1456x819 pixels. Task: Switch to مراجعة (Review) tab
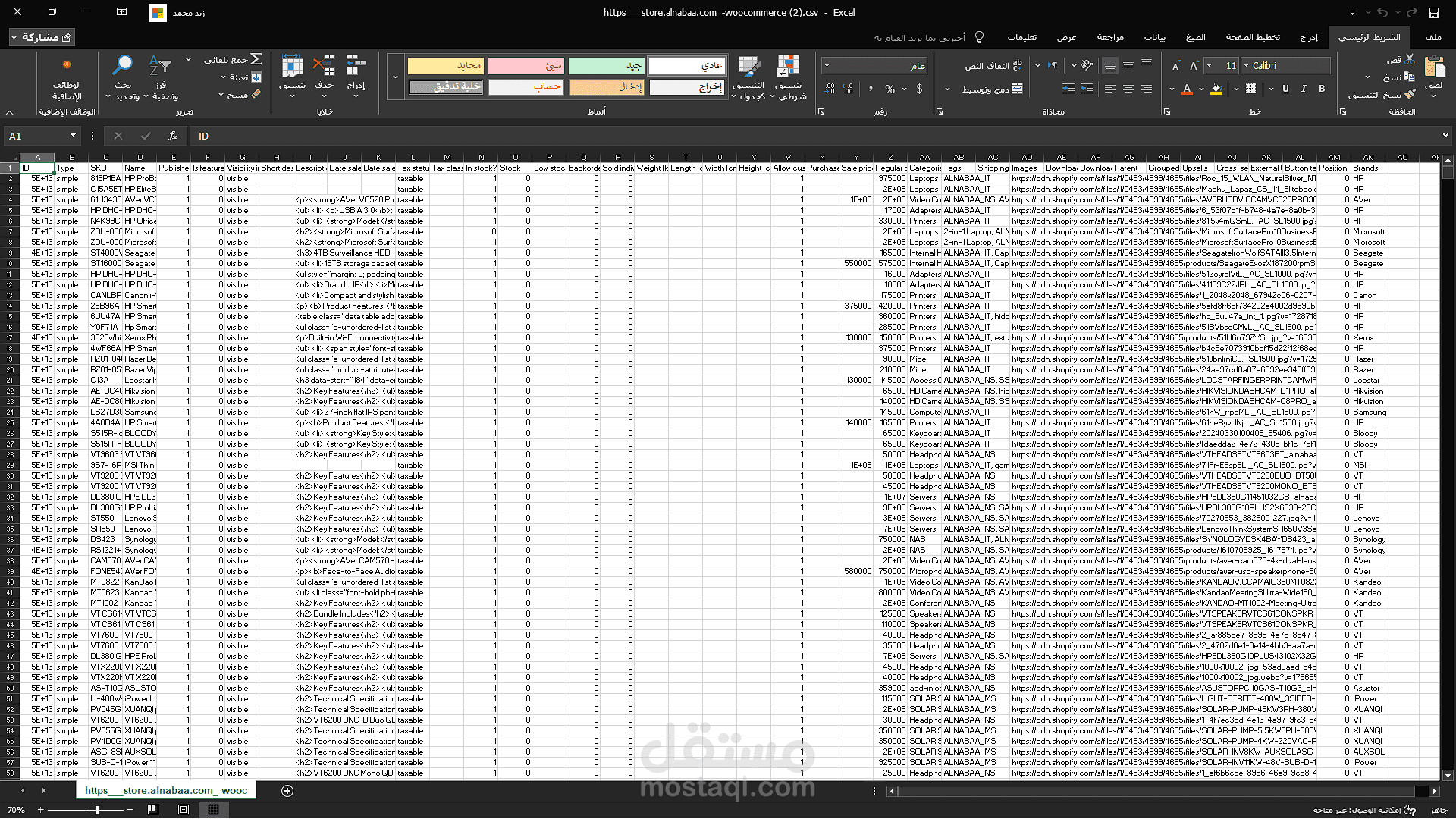(1110, 37)
